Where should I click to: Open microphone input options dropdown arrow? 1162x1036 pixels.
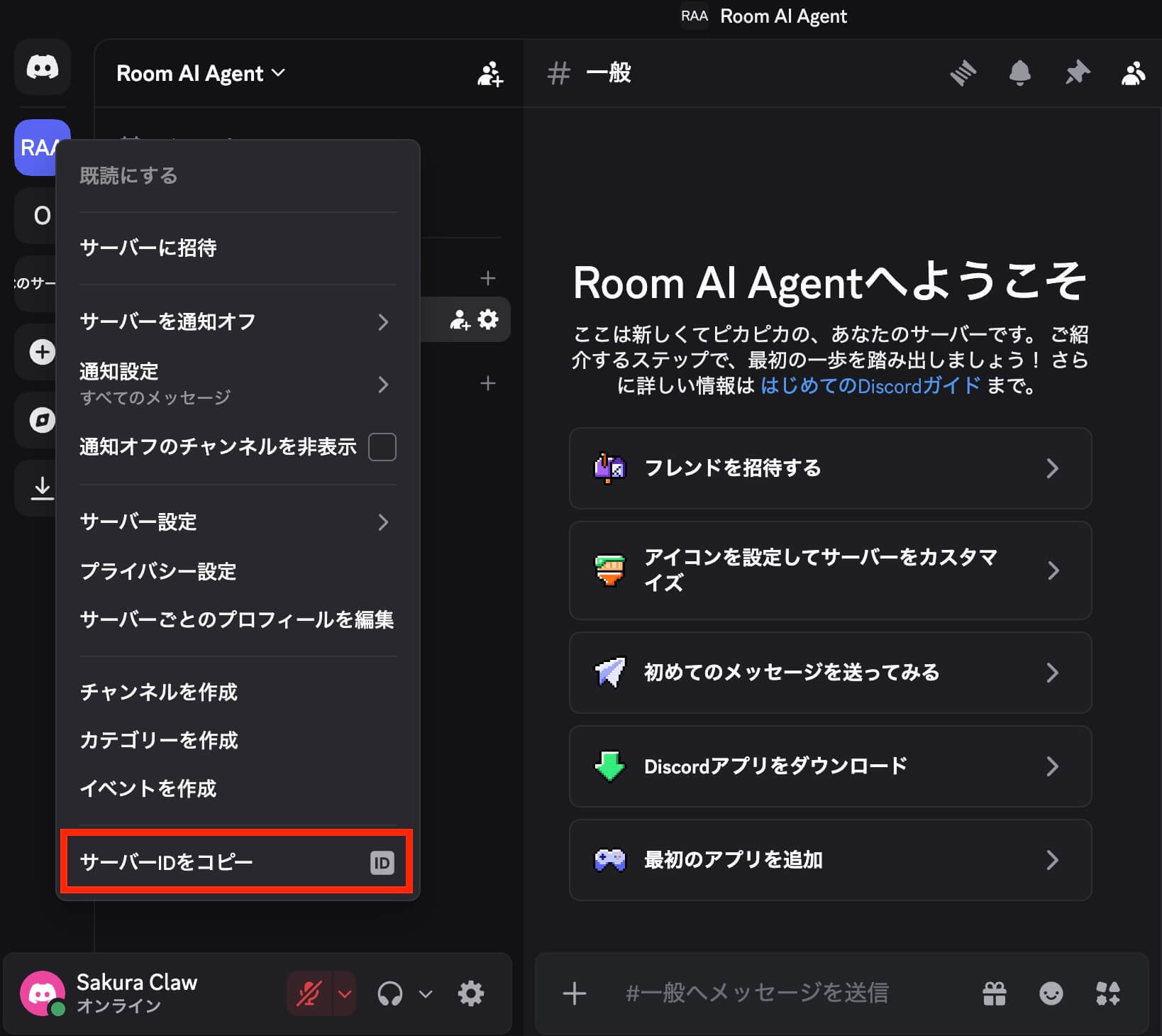(345, 993)
